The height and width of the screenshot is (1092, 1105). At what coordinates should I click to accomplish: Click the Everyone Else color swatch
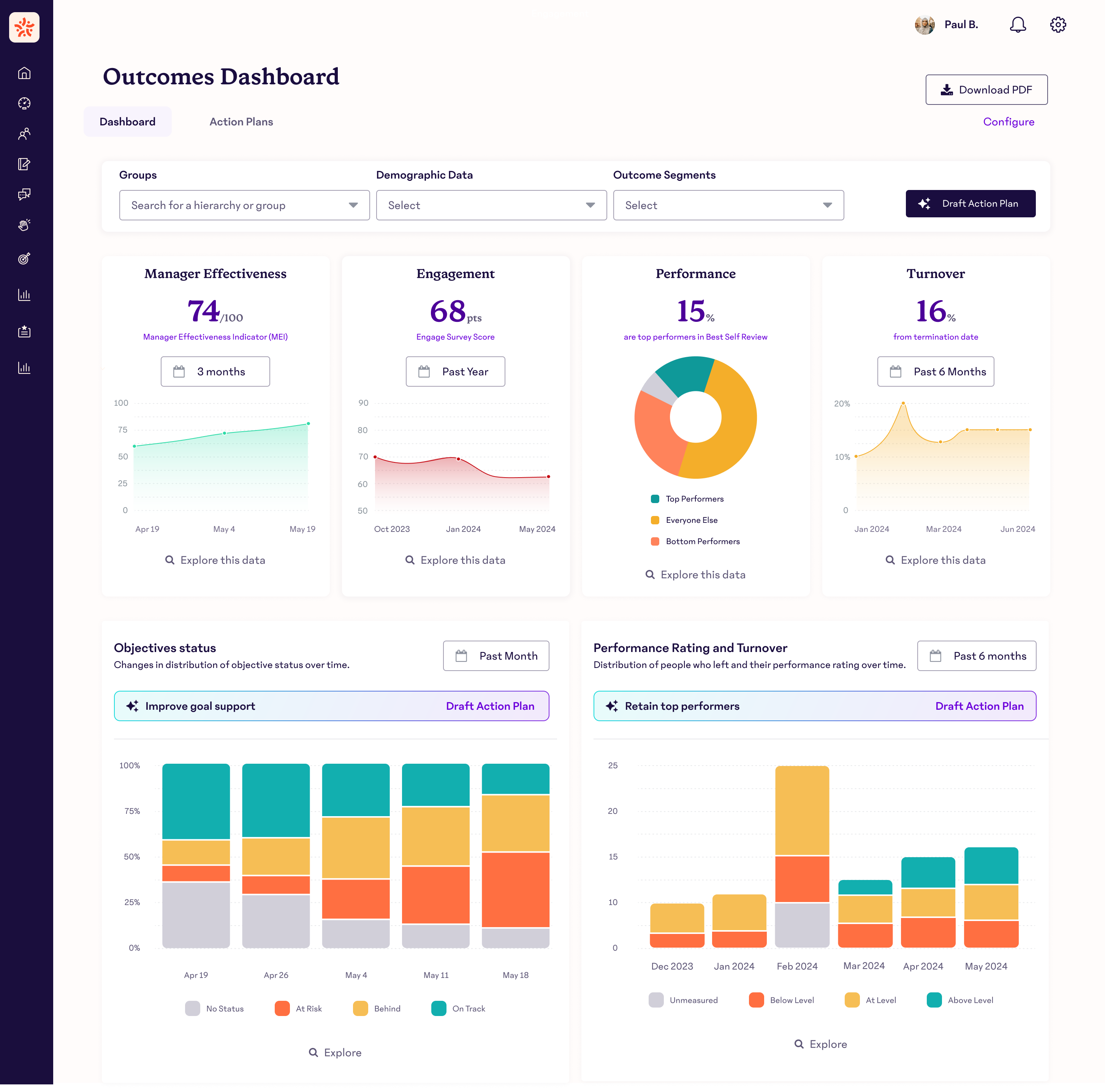(655, 520)
